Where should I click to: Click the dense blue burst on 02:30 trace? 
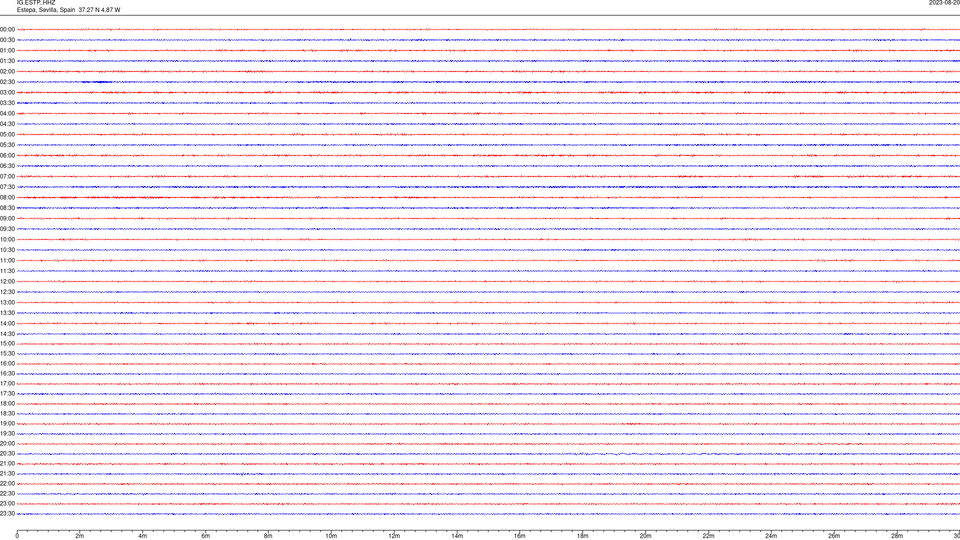point(97,82)
